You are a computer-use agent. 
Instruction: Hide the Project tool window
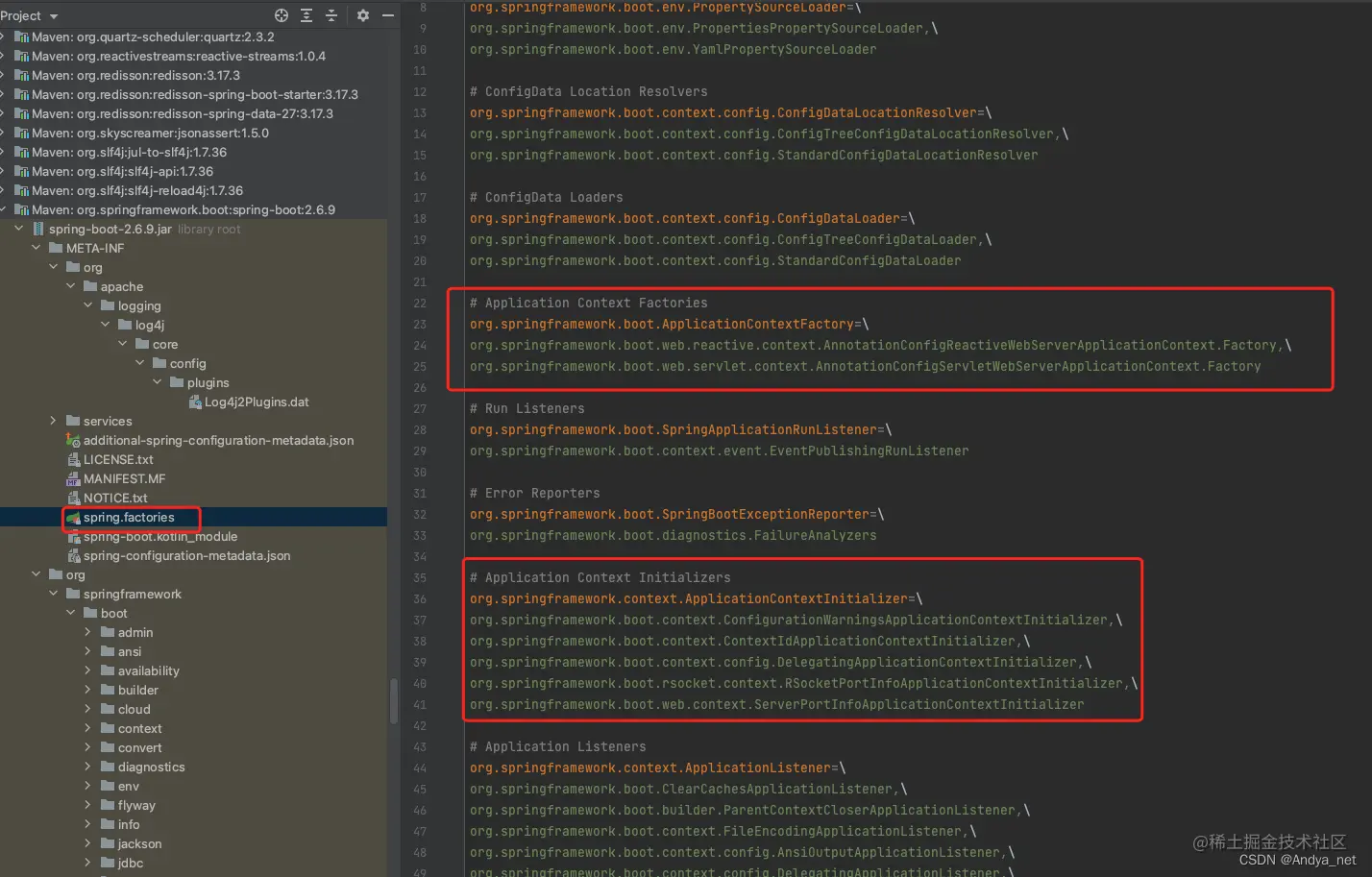coord(388,15)
